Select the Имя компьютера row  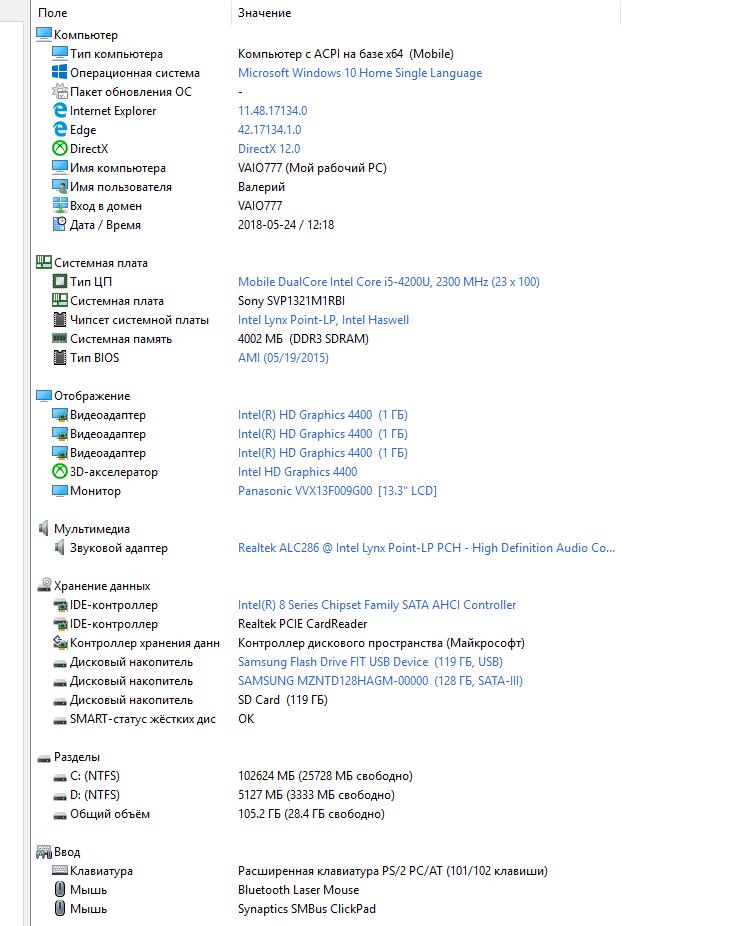(325, 168)
